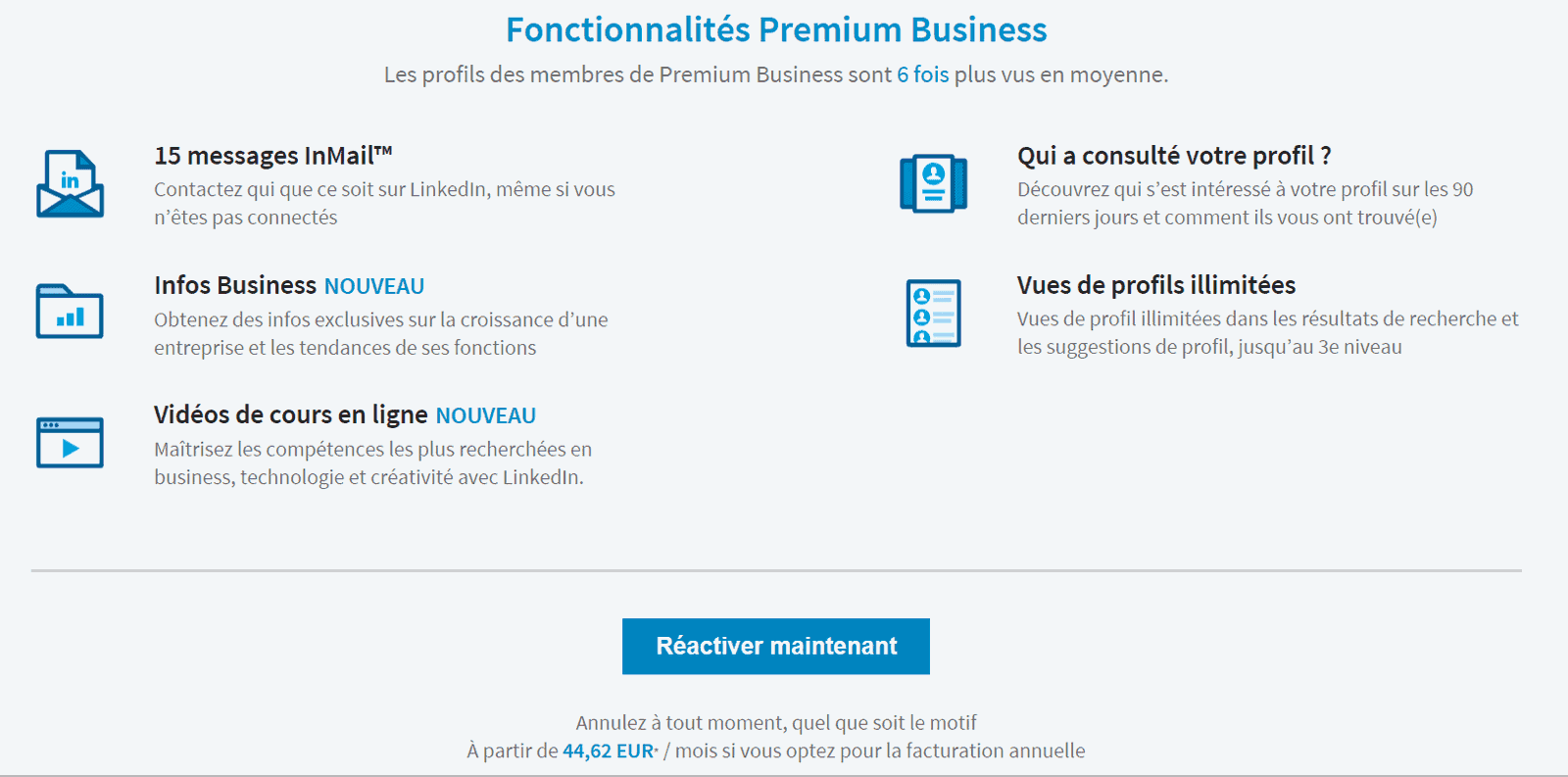Click the InMail envelope icon
1568x777 pixels.
[x=70, y=183]
